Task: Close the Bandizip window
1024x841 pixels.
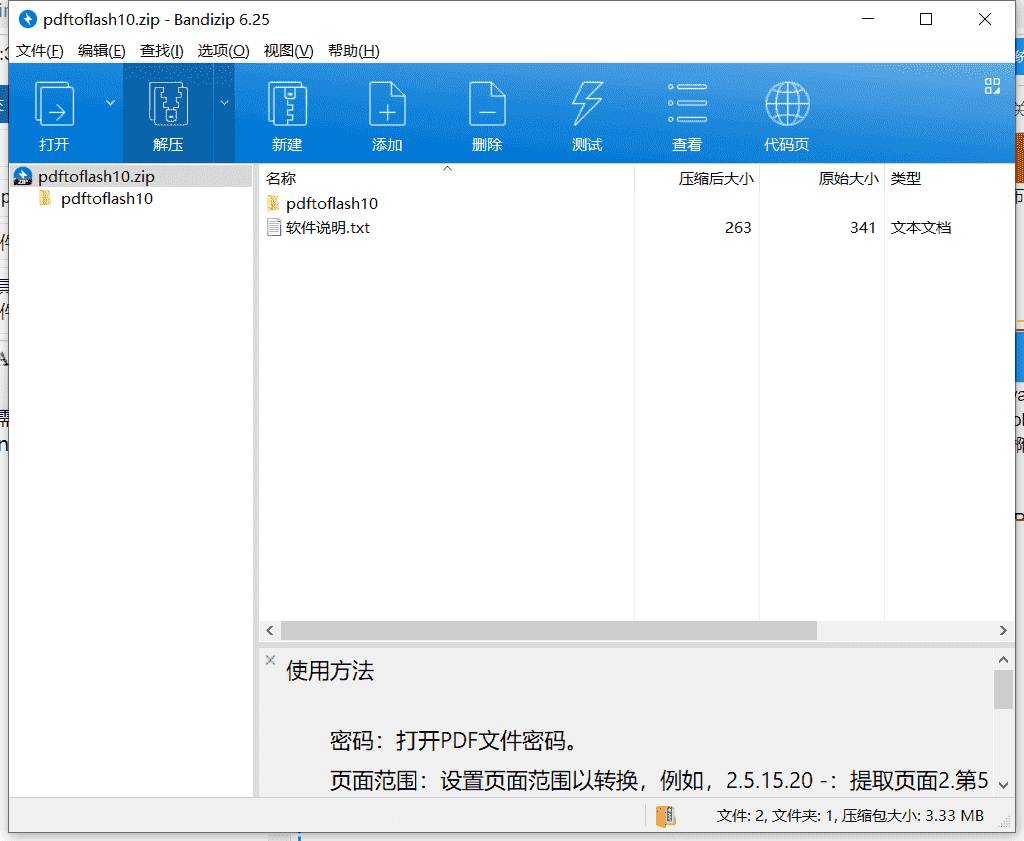Action: tap(985, 19)
